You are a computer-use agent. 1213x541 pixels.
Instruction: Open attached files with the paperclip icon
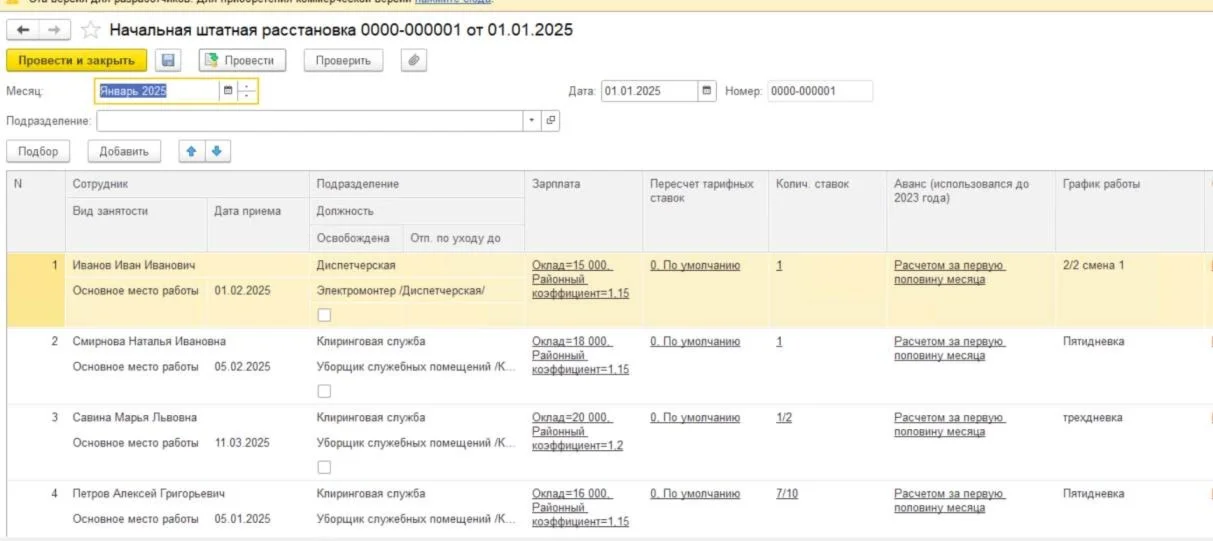[x=415, y=61]
